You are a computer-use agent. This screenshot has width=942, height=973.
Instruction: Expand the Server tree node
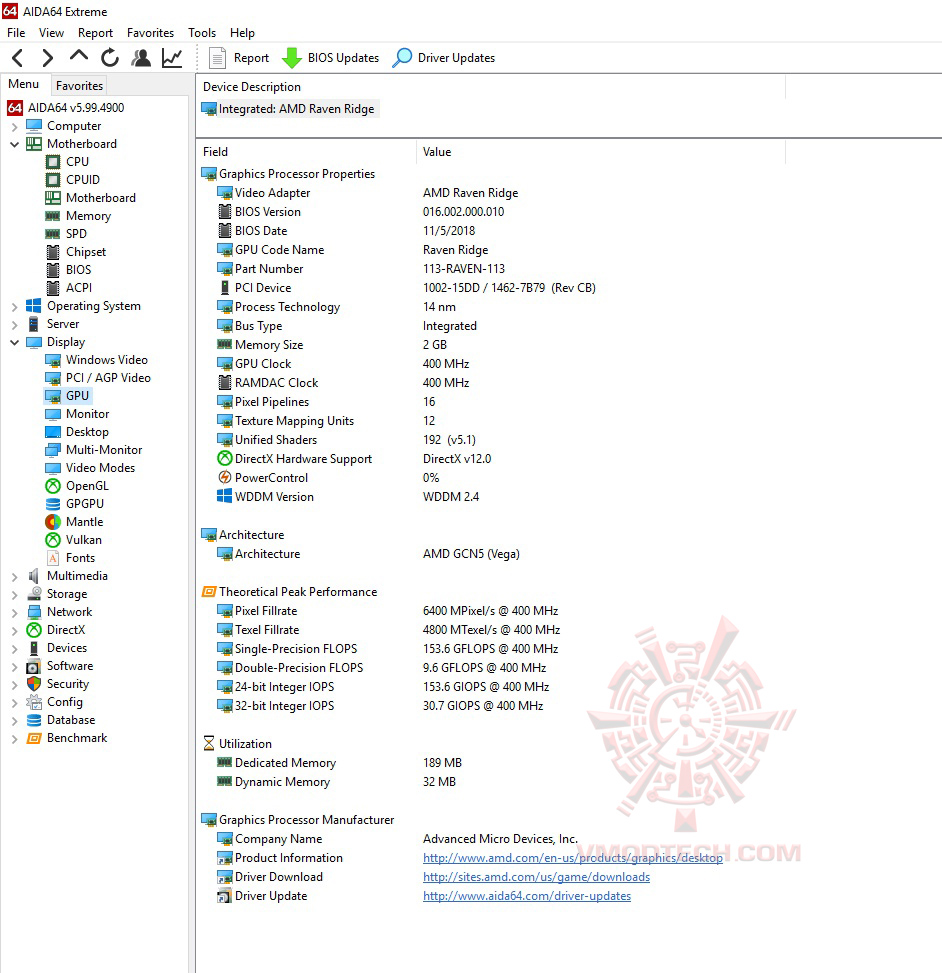[14, 325]
